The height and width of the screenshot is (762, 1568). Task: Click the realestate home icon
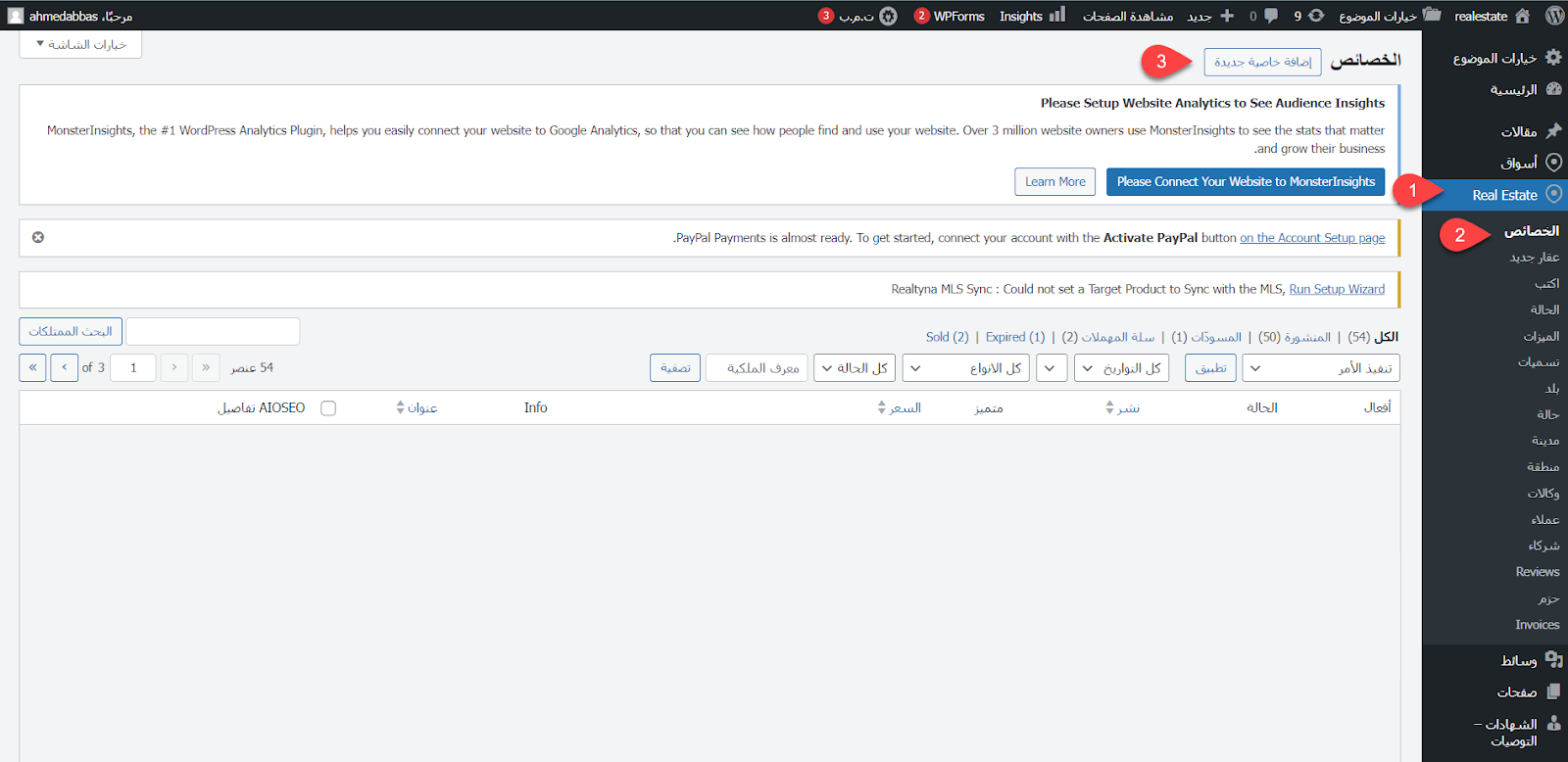(x=1522, y=16)
